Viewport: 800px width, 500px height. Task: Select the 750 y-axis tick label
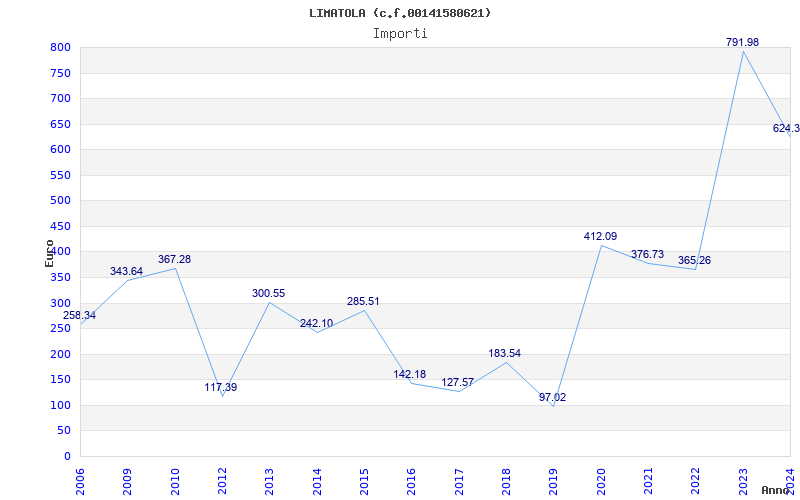pyautogui.click(x=60, y=73)
